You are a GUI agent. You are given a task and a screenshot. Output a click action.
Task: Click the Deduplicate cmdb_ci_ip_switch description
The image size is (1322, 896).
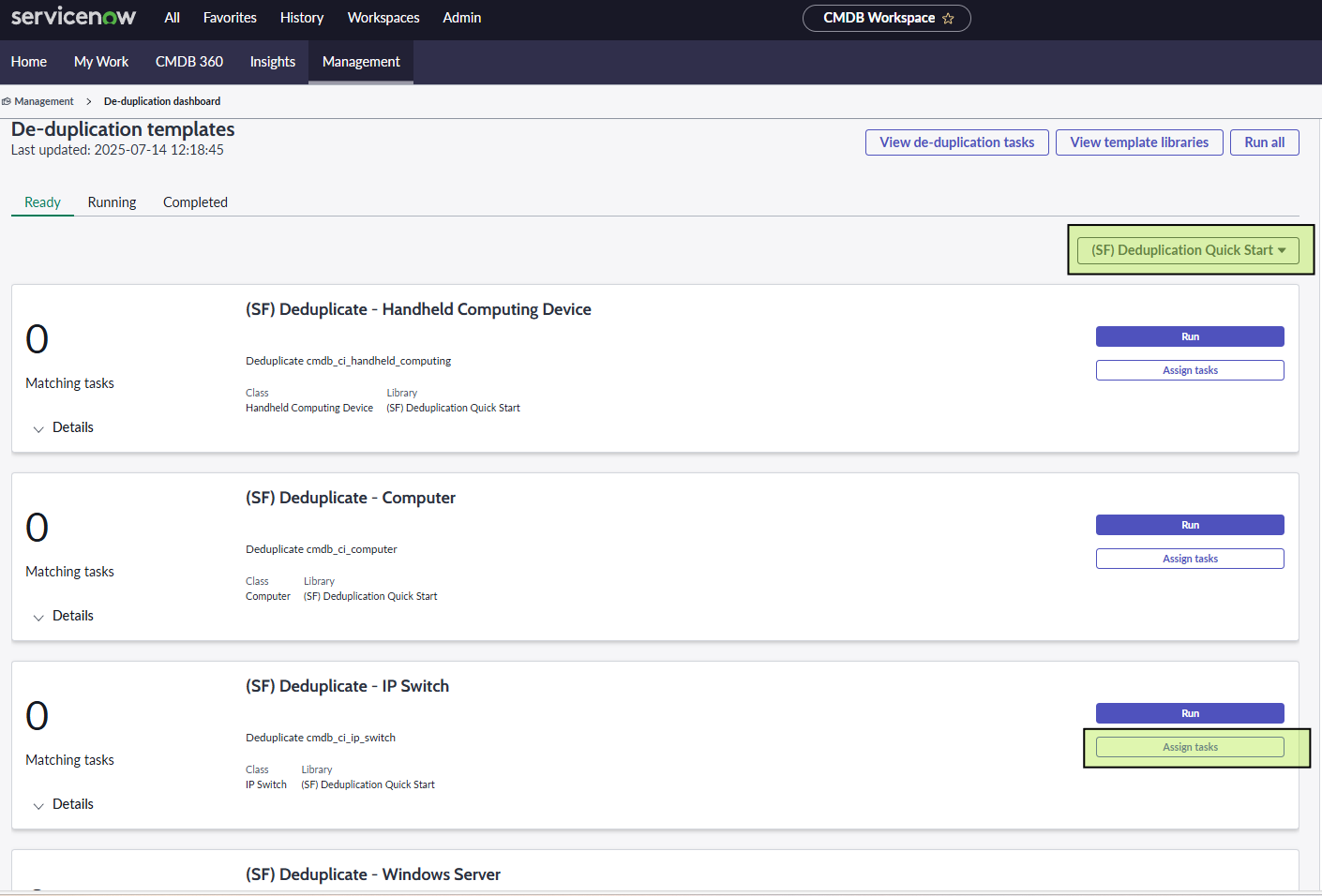tap(321, 738)
